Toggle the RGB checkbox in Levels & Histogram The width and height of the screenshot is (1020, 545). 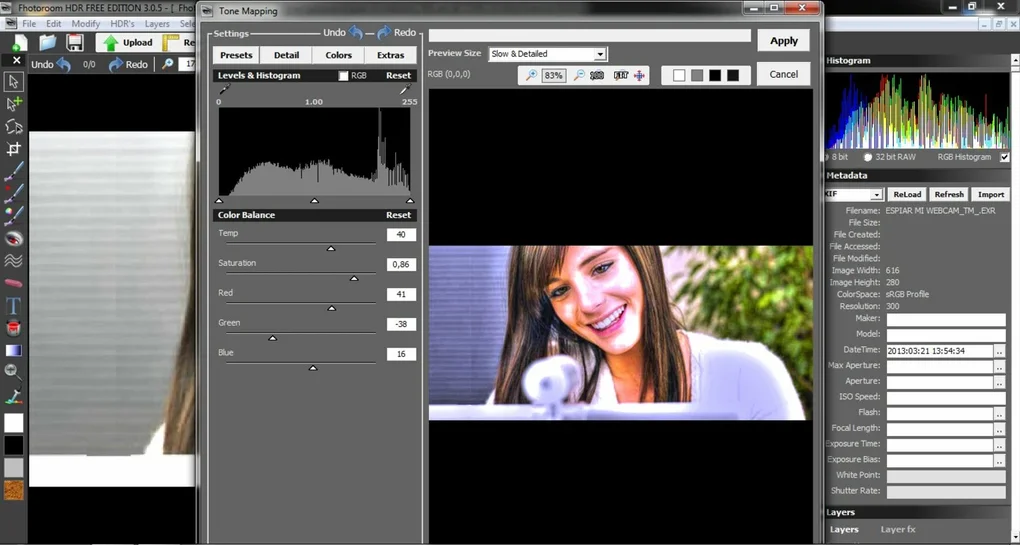pos(343,76)
